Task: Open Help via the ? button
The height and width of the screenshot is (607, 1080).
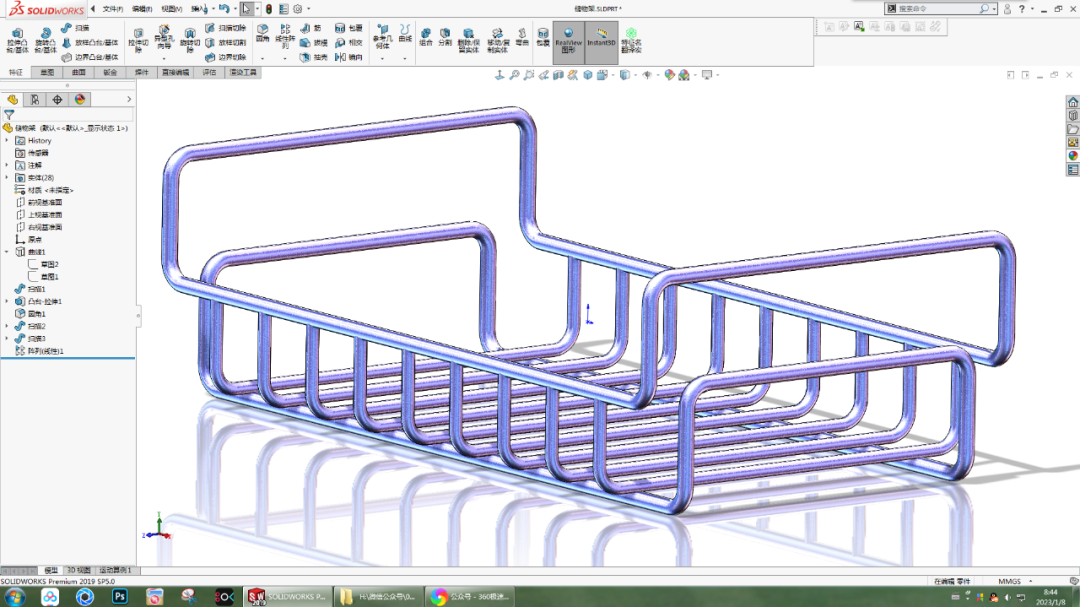Action: click(x=1022, y=9)
